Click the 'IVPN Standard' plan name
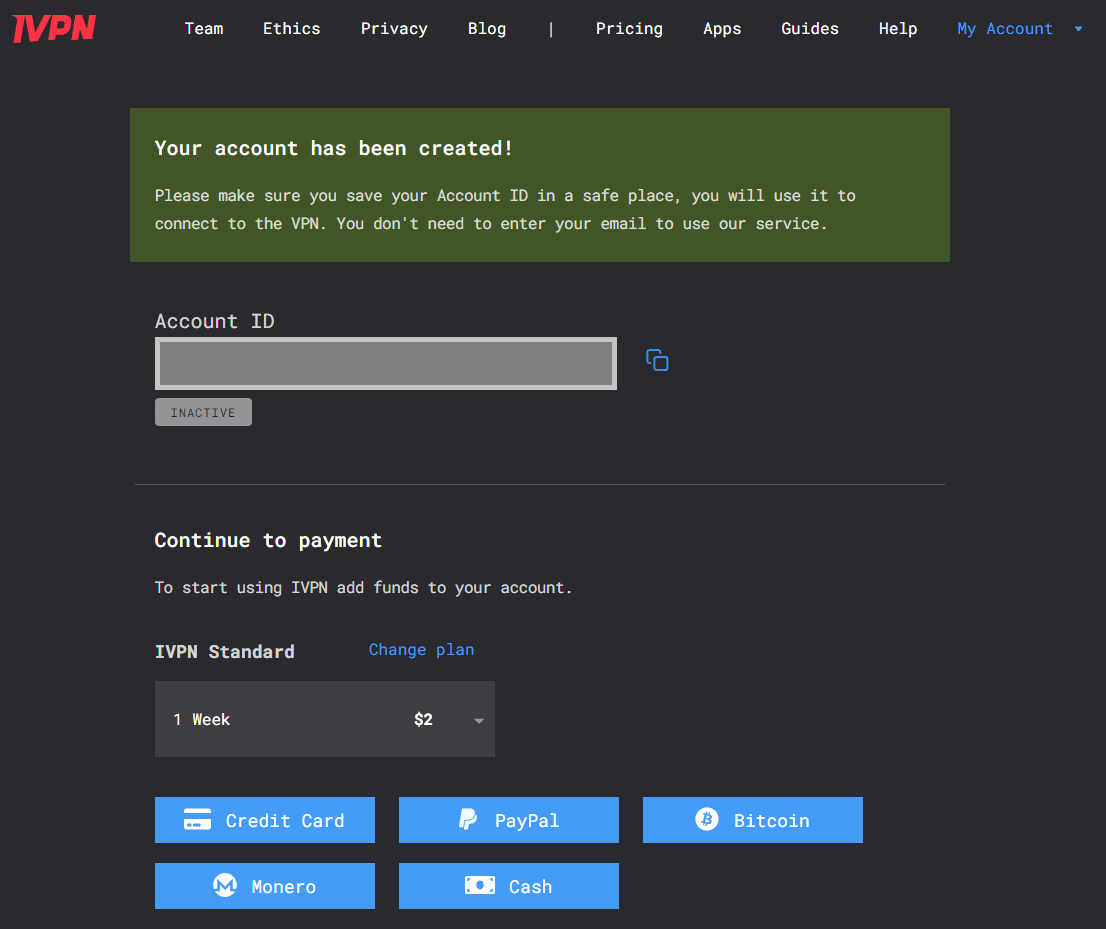The width and height of the screenshot is (1106, 929). (224, 652)
